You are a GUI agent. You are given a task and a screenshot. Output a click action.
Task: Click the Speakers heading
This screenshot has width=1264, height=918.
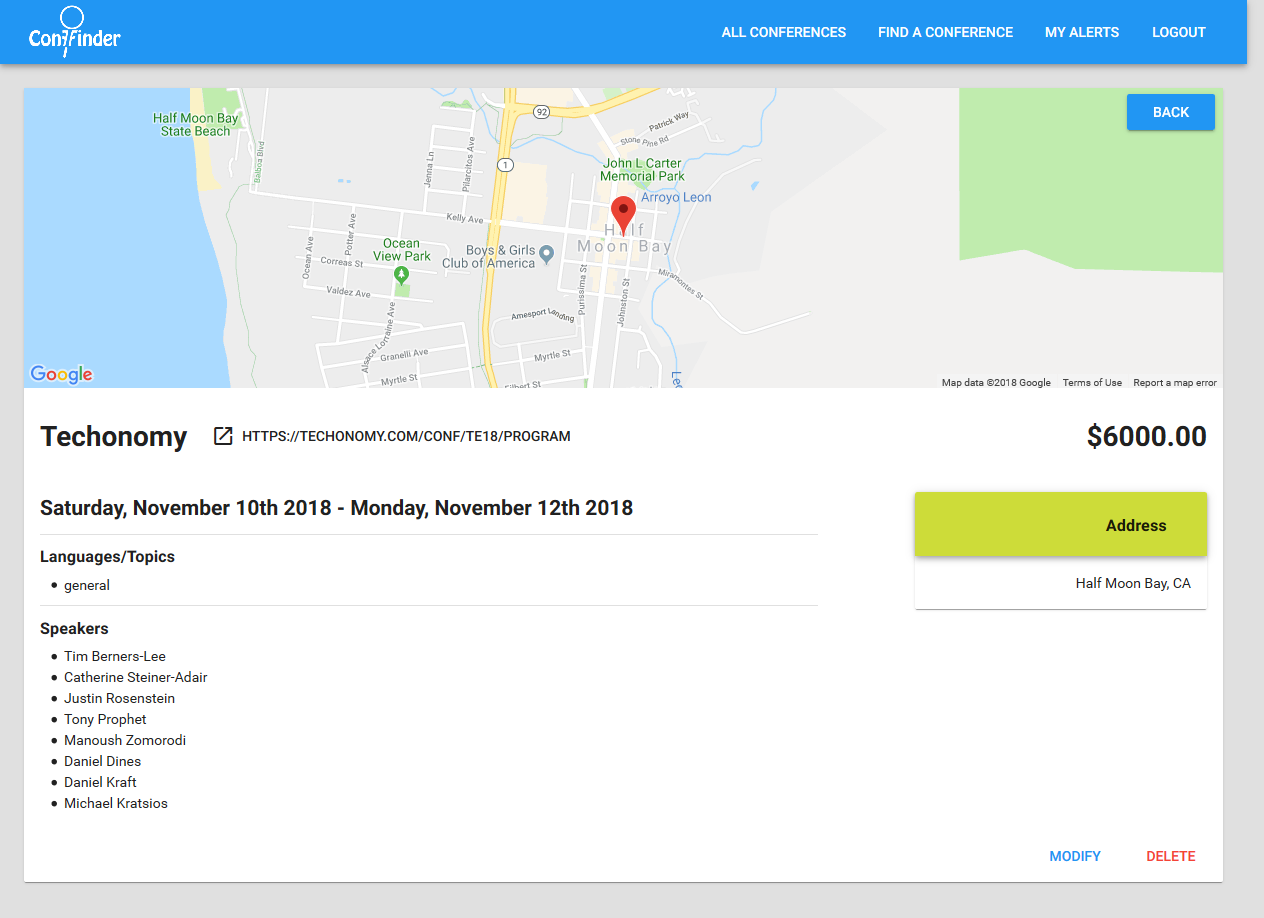pyautogui.click(x=74, y=629)
